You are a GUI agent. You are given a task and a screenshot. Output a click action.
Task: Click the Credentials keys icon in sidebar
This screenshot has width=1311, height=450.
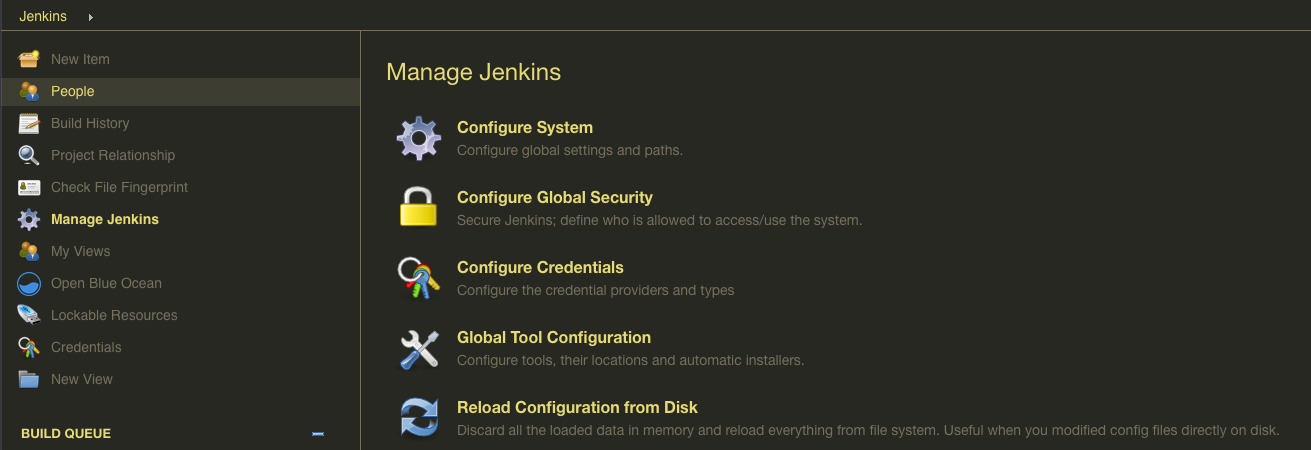[x=29, y=347]
